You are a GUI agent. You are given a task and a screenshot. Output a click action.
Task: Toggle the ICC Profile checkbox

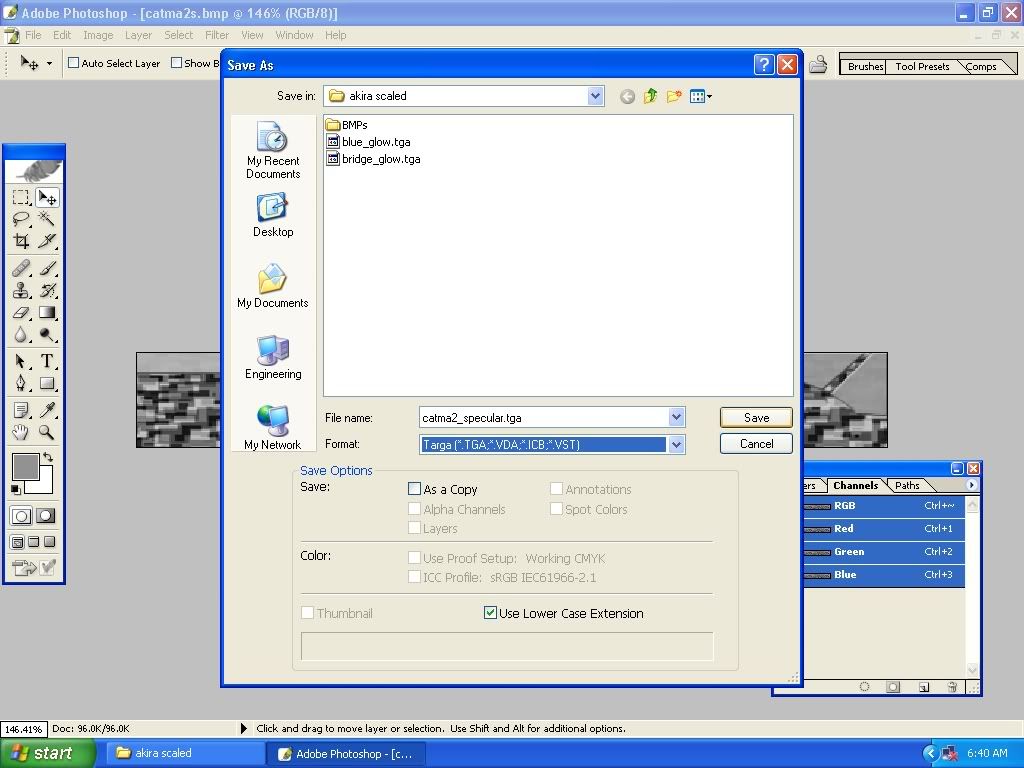coord(414,577)
